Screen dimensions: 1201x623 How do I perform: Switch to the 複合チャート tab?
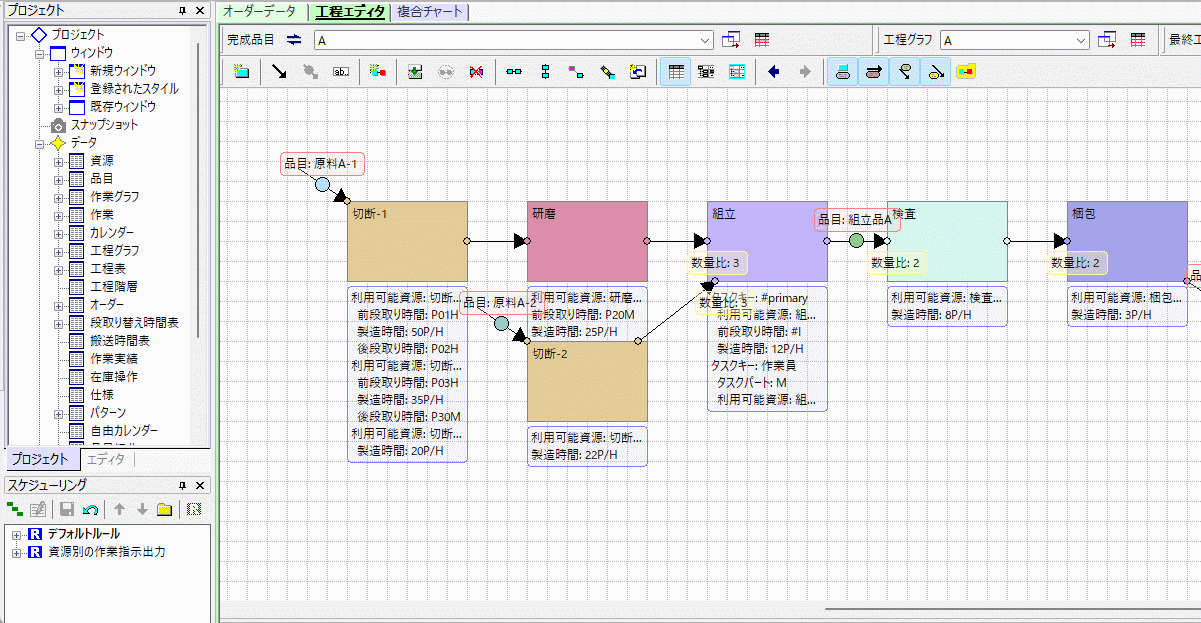coord(428,11)
